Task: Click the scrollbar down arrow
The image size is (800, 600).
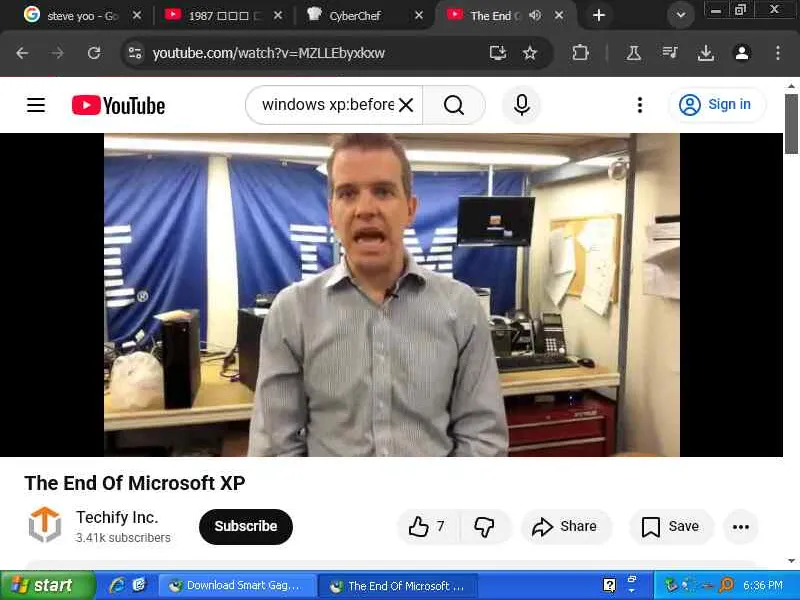Action: 791,561
